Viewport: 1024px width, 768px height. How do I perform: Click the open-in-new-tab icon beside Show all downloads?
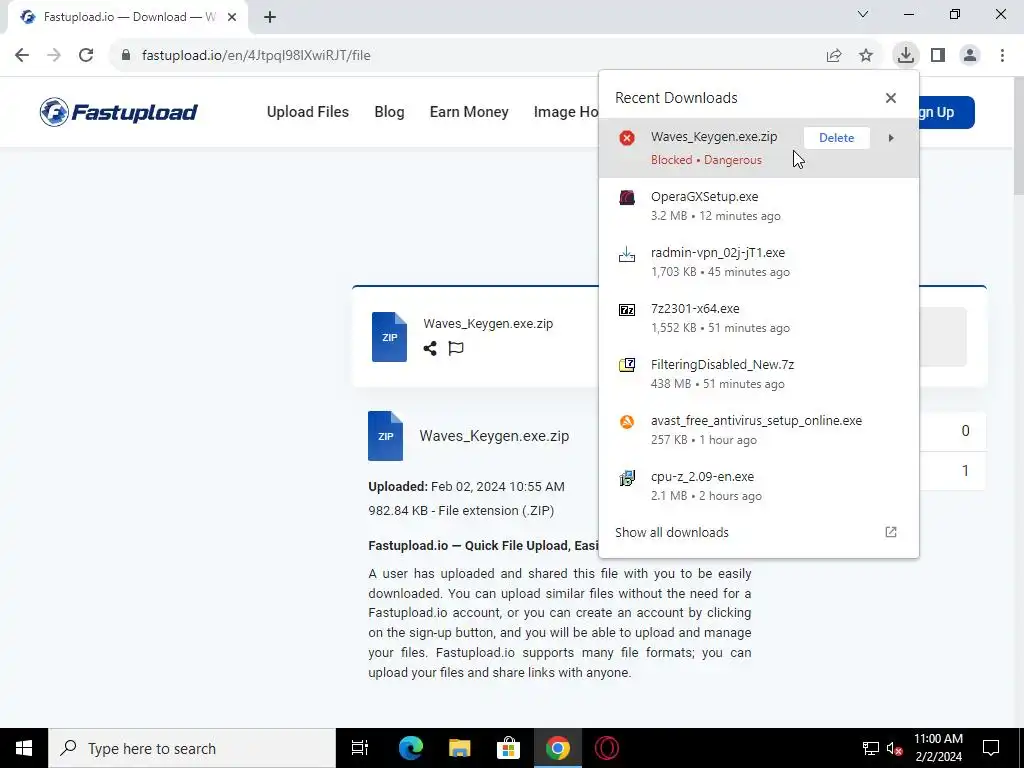(x=891, y=532)
